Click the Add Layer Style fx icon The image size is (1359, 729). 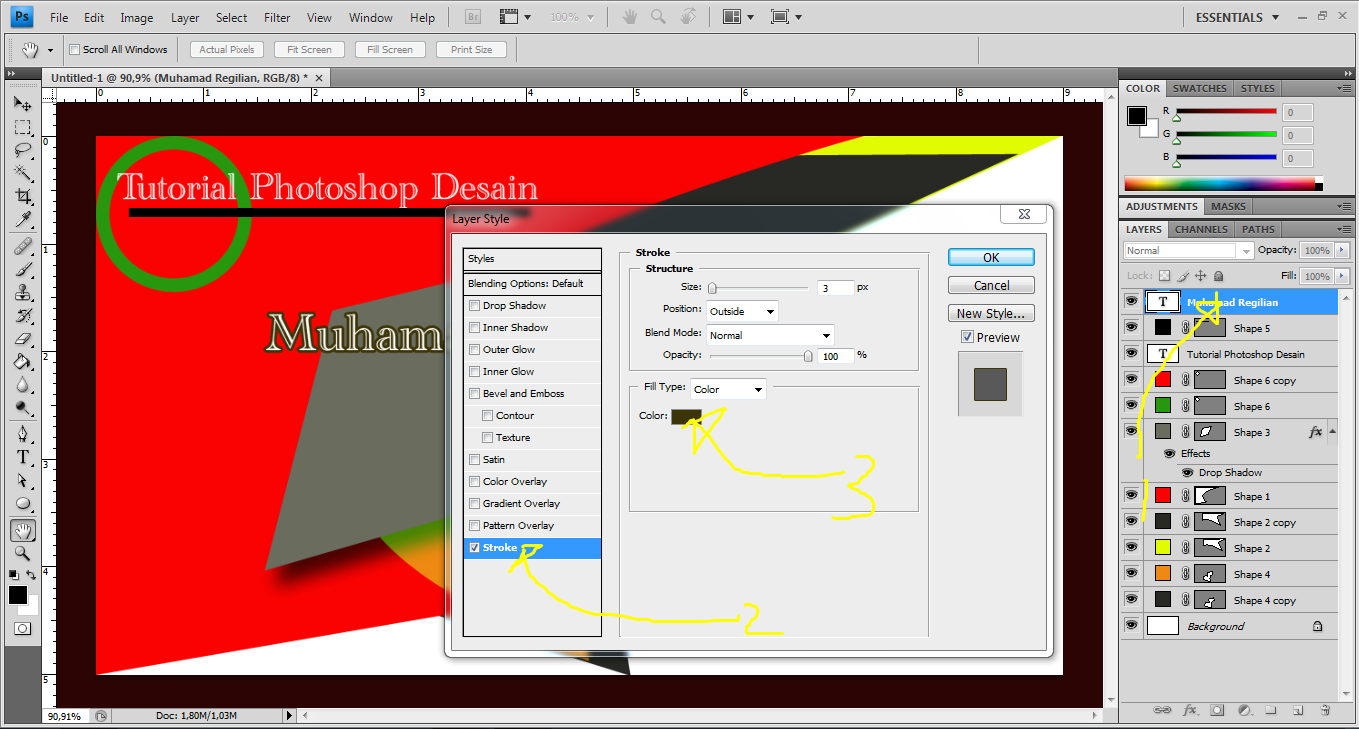(1190, 710)
